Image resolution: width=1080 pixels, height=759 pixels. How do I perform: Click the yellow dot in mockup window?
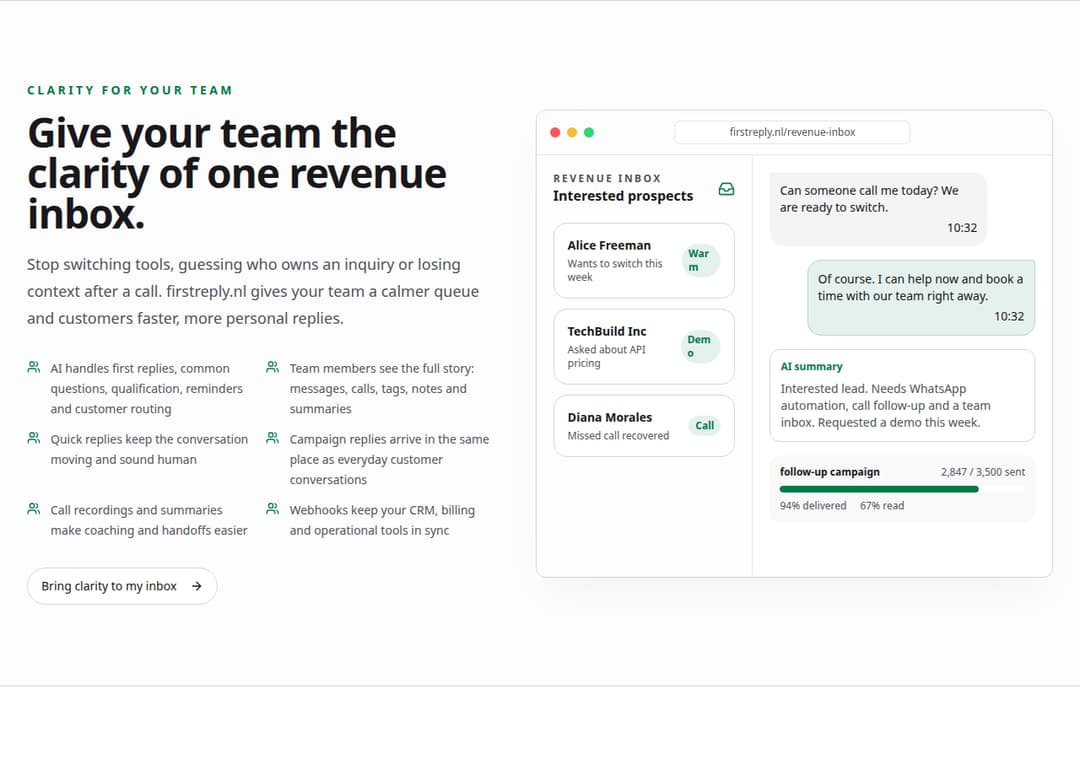tap(572, 132)
